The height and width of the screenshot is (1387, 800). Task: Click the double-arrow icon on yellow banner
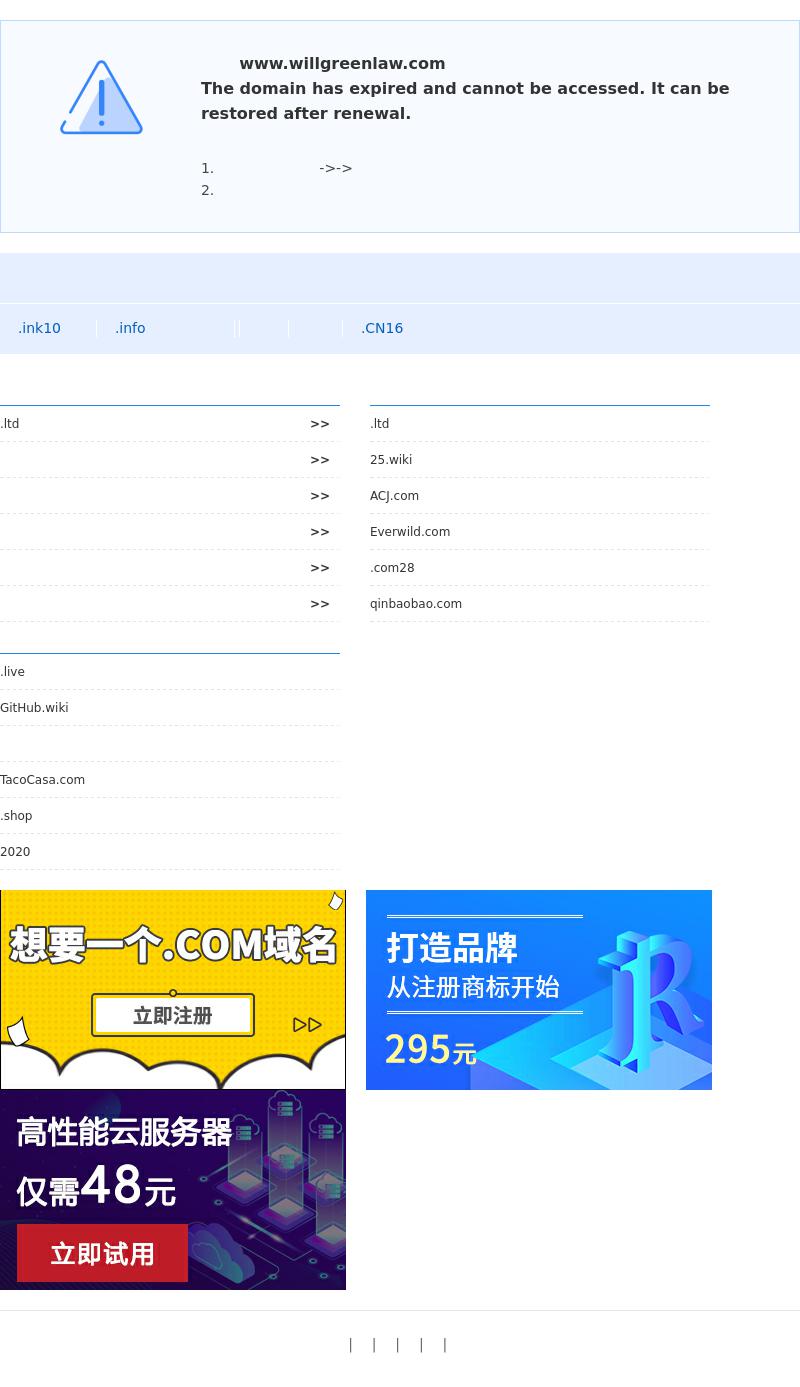(307, 1024)
